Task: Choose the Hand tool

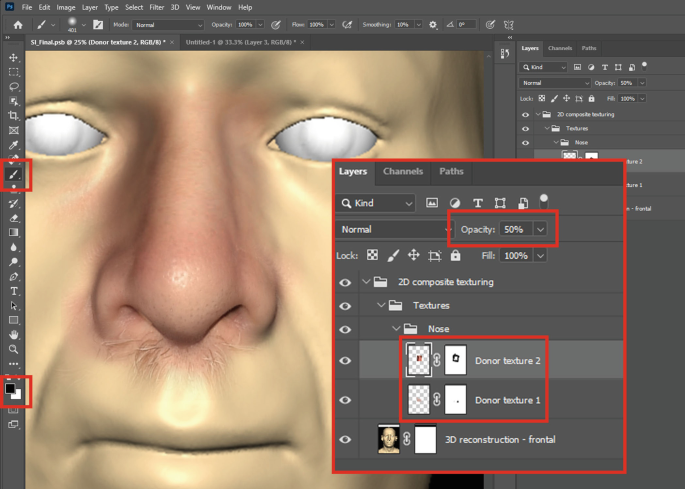Action: tap(14, 334)
